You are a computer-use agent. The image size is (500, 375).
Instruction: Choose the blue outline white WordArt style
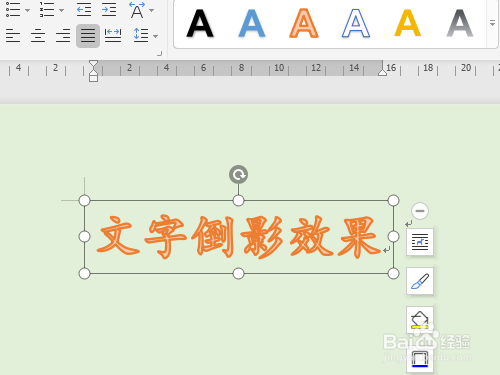coord(356,24)
